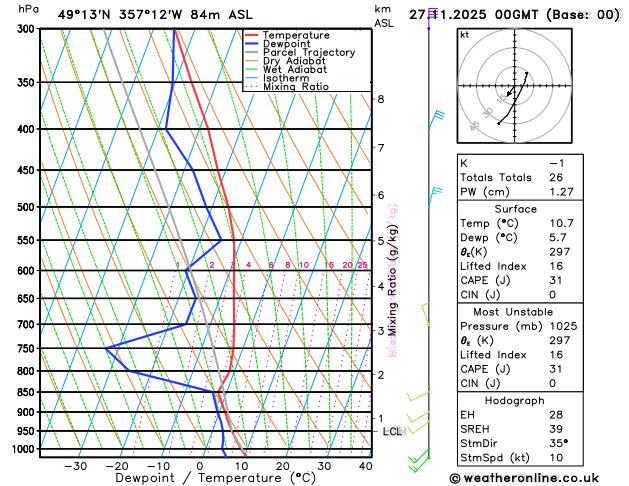Screen dimensions: 629x486
Task: Click the green wind barb near 850 hPa
Action: point(418,396)
